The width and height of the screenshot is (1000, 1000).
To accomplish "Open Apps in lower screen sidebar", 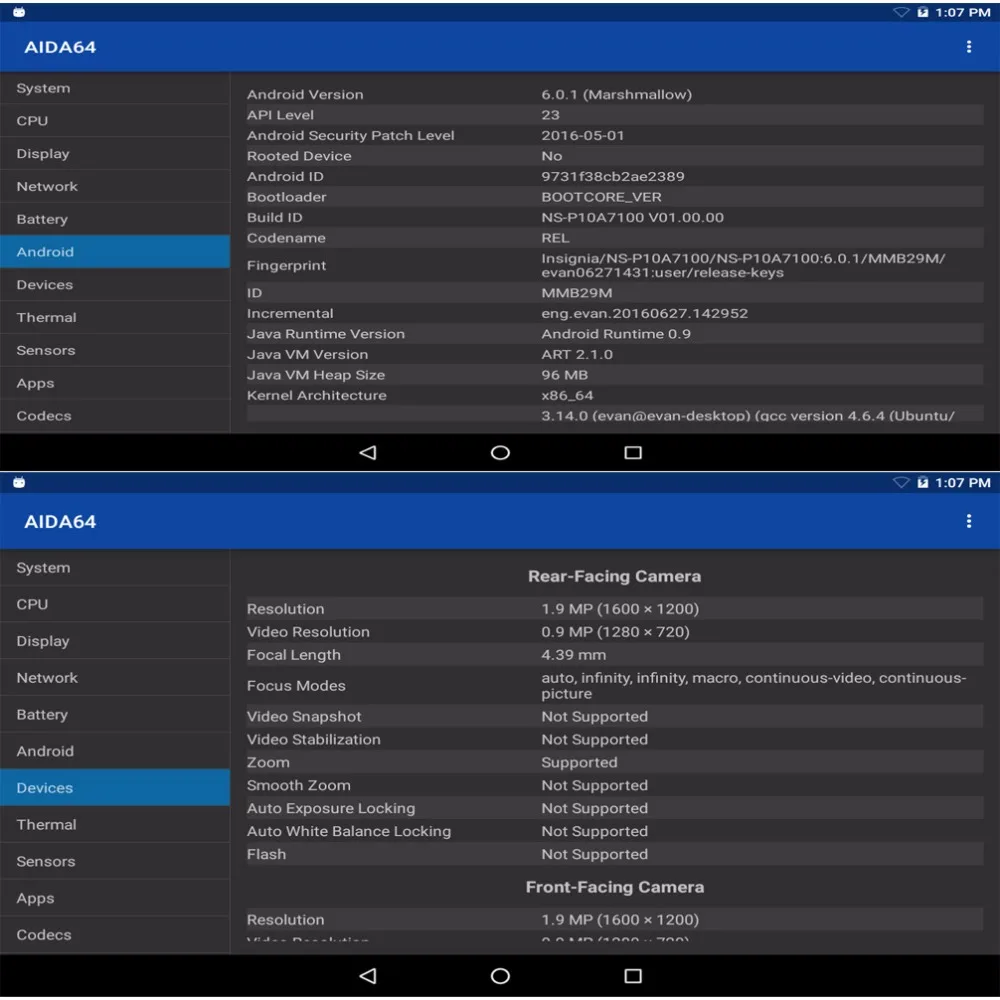I will click(x=115, y=898).
